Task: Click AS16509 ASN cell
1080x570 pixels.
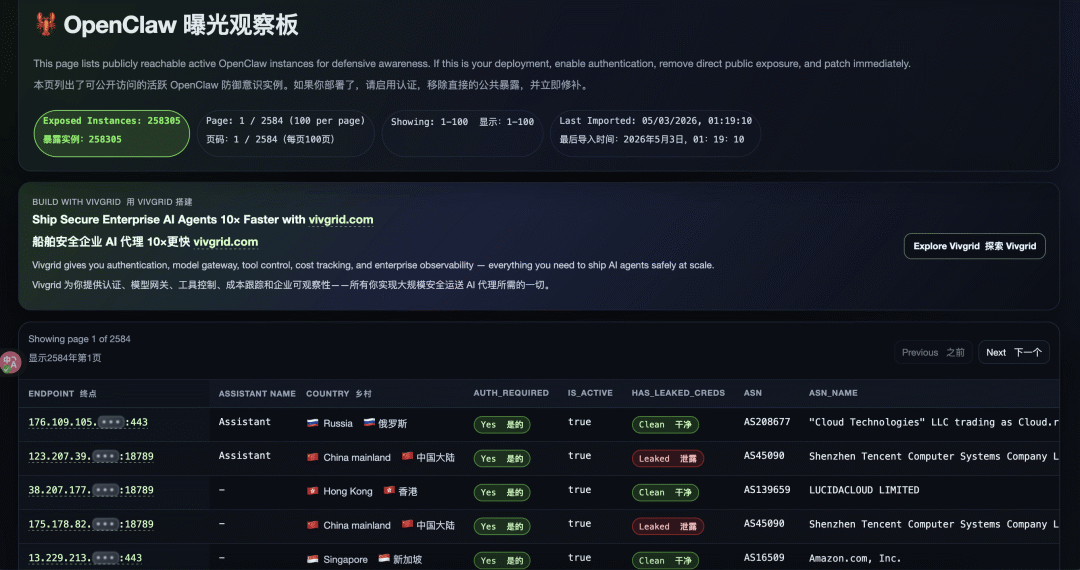Action: pyautogui.click(x=764, y=558)
